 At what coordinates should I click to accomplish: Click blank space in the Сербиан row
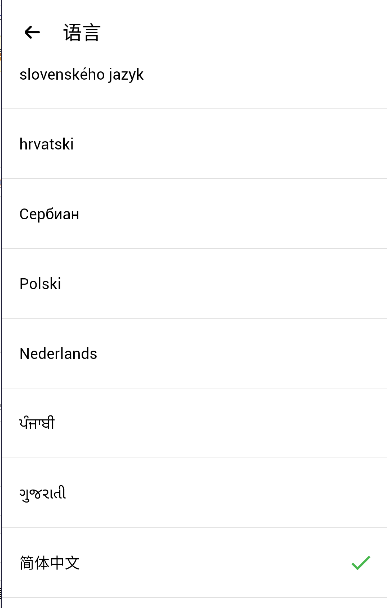[x=233, y=214]
